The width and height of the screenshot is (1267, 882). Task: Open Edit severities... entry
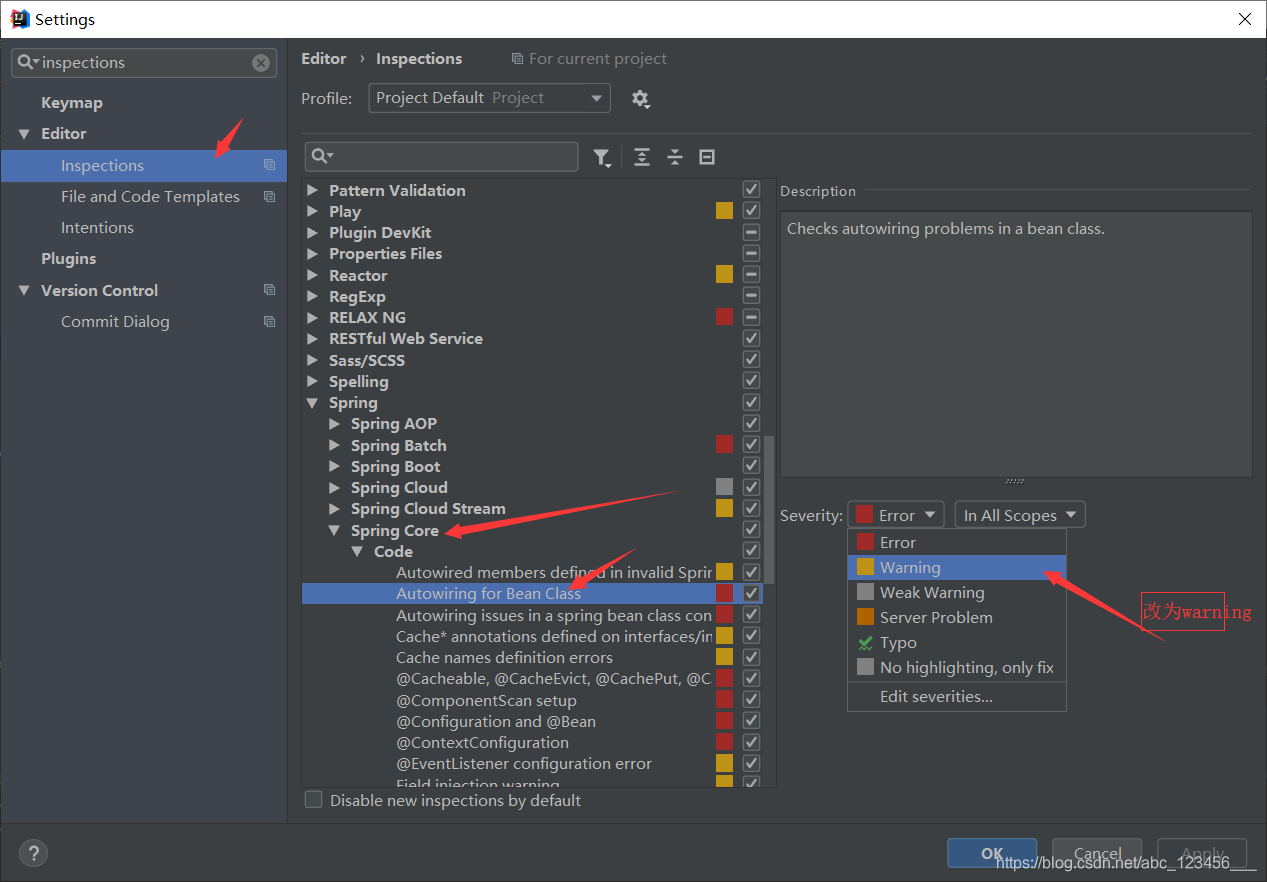coord(957,697)
